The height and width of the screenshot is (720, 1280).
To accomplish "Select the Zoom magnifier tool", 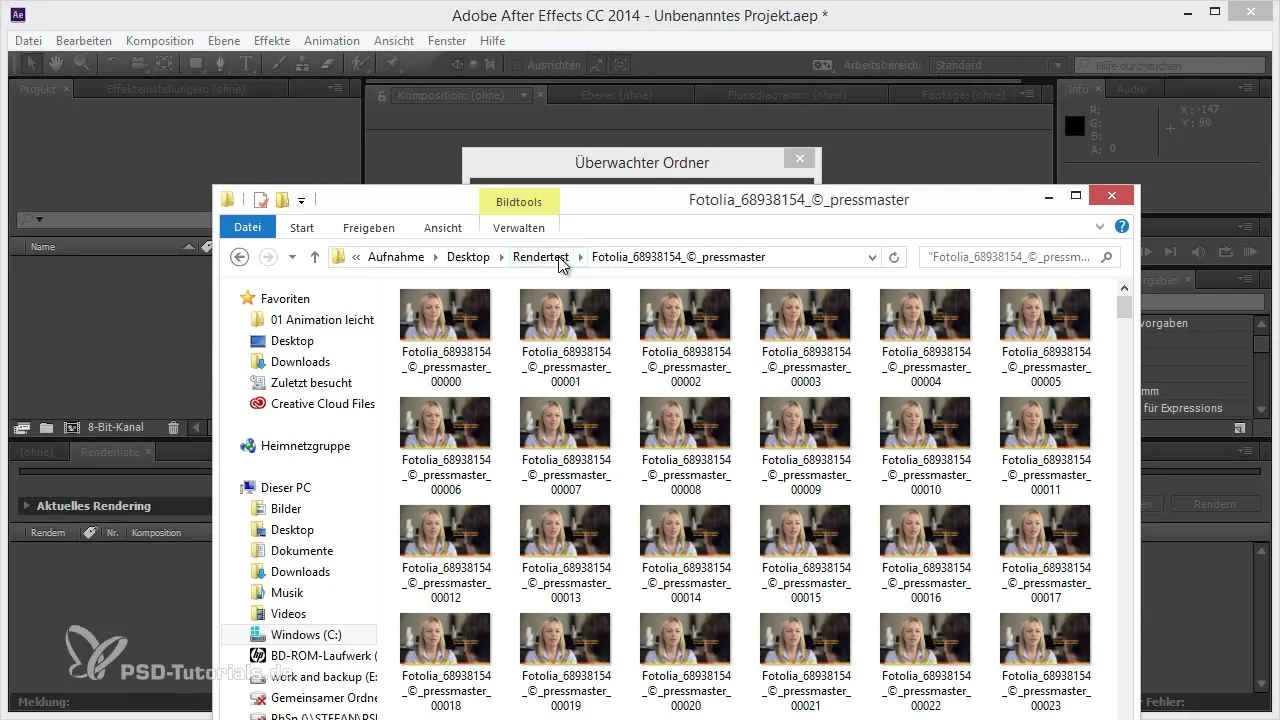I will pyautogui.click(x=80, y=64).
